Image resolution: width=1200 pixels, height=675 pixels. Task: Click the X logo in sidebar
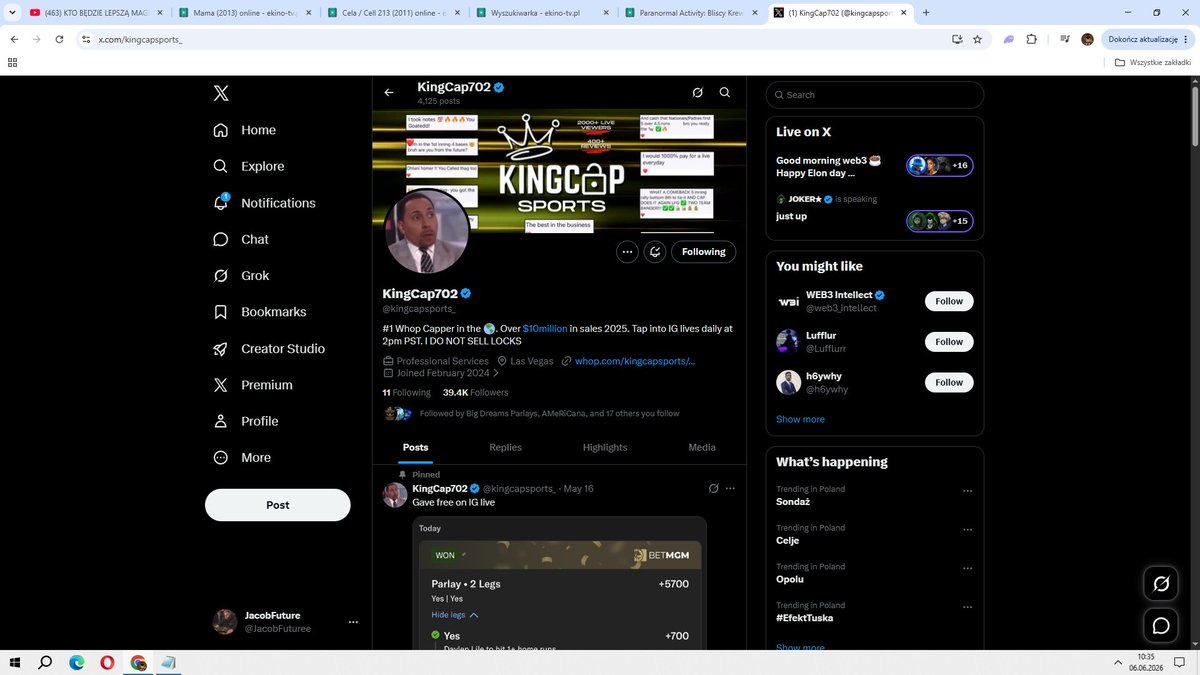tap(221, 93)
